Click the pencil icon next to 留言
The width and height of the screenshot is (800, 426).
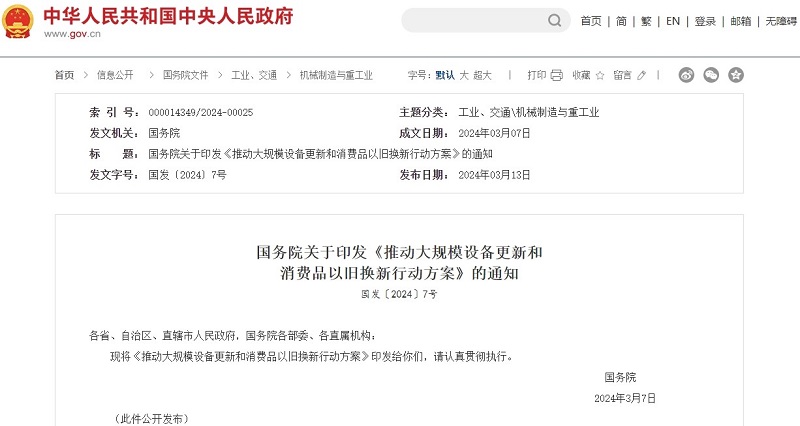(641, 75)
